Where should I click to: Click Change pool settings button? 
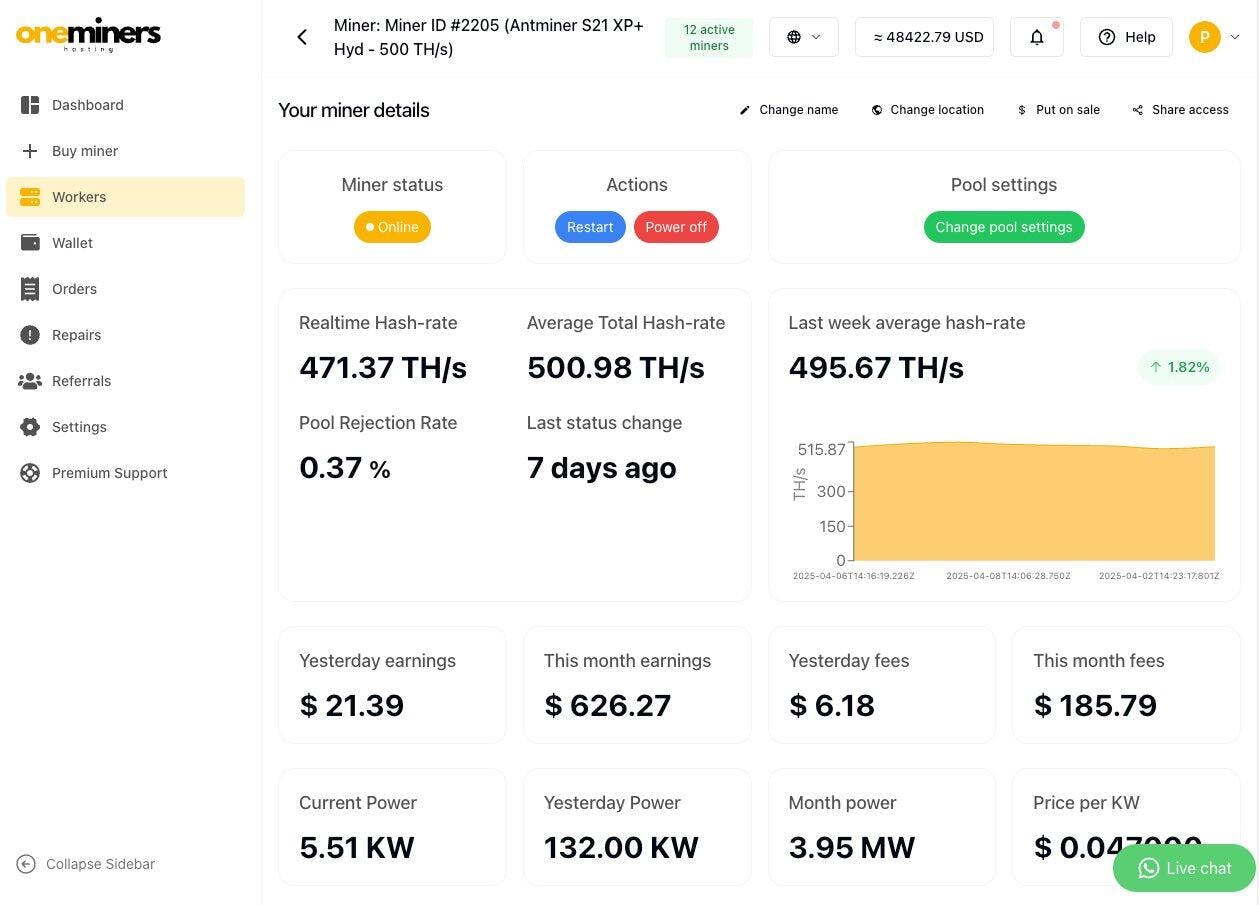1003,227
